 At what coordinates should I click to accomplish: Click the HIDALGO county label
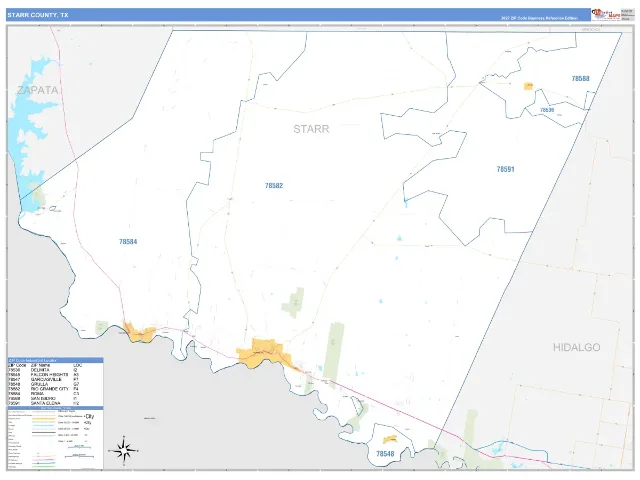click(577, 347)
